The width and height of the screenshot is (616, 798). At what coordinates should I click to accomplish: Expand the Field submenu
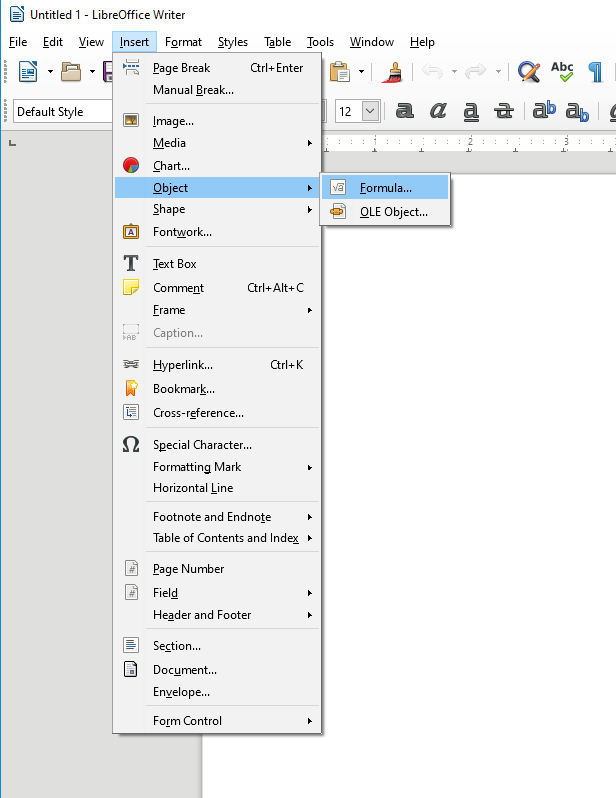pyautogui.click(x=217, y=593)
